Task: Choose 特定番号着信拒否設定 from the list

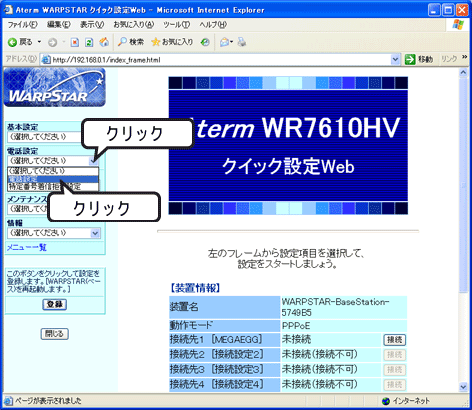Action: pyautogui.click(x=53, y=187)
